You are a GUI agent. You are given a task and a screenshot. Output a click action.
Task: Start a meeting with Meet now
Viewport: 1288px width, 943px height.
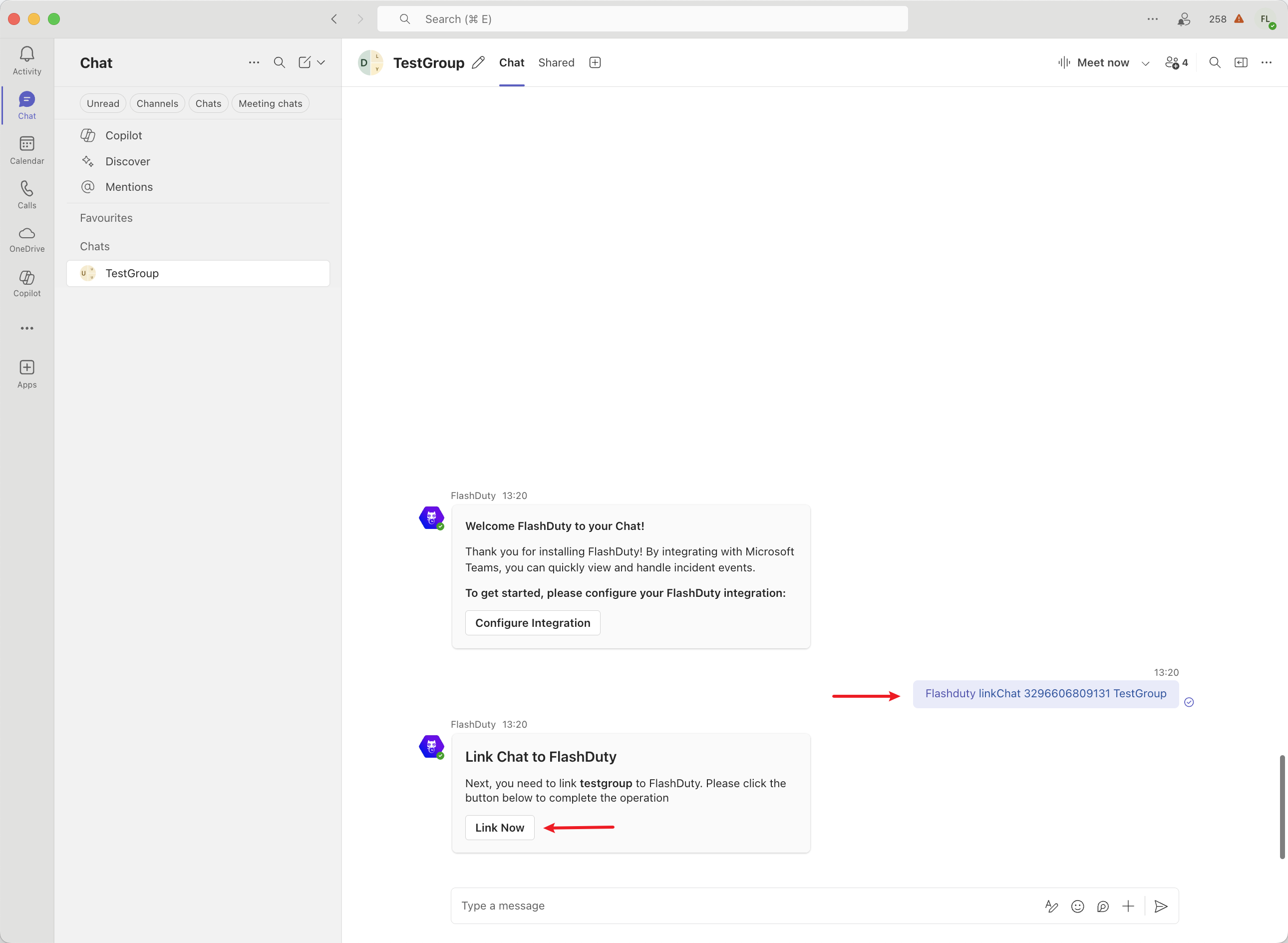tap(1093, 63)
